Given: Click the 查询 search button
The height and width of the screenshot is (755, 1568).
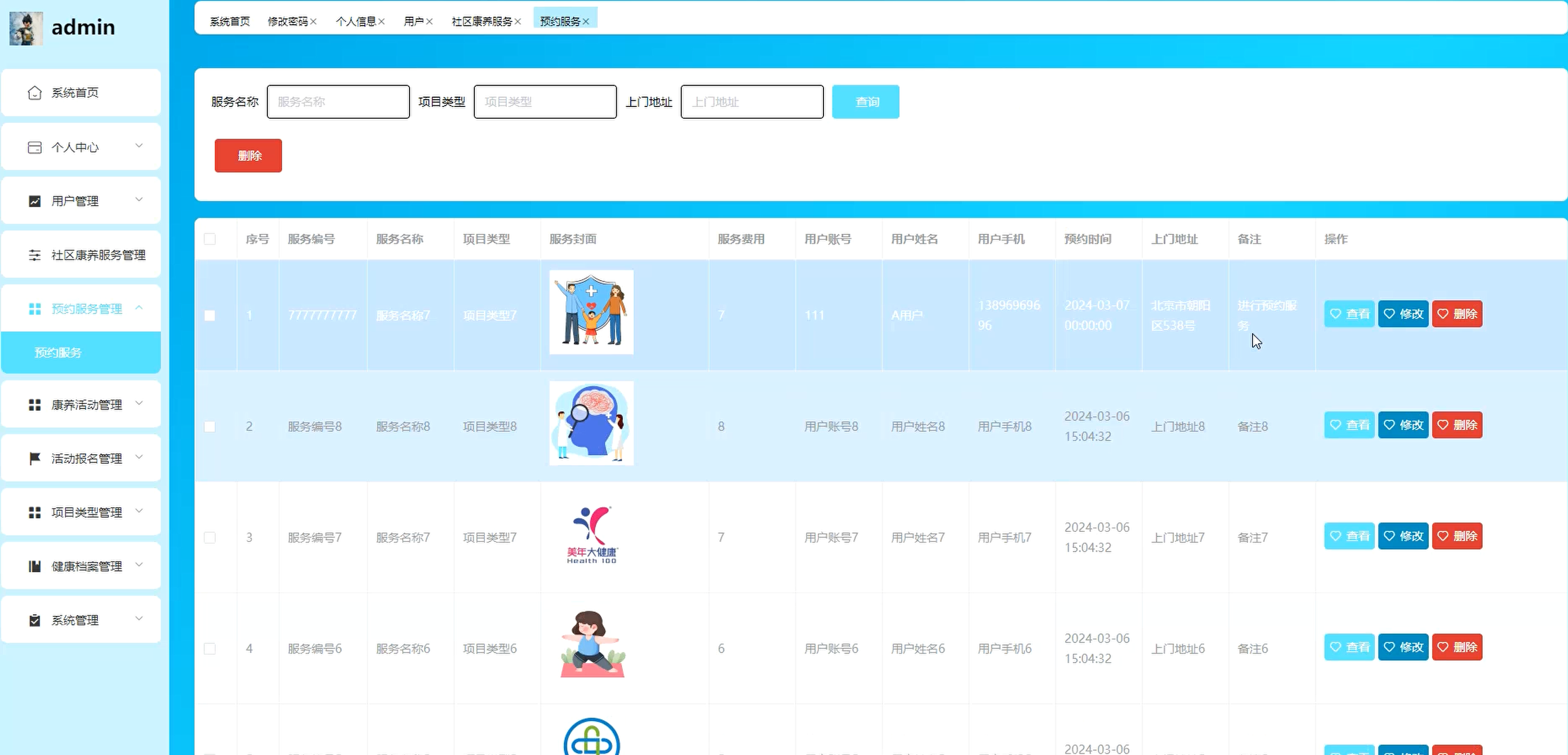Looking at the screenshot, I should tap(866, 101).
